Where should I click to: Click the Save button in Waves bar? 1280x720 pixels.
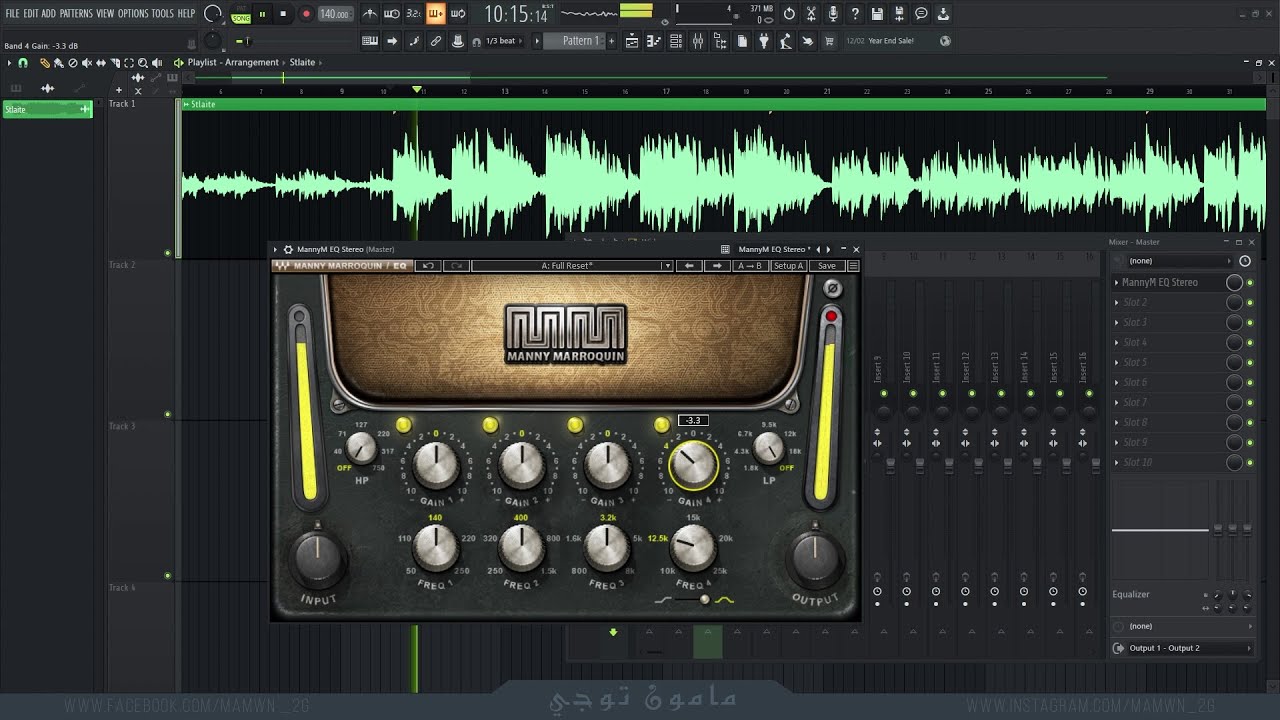pyautogui.click(x=827, y=266)
